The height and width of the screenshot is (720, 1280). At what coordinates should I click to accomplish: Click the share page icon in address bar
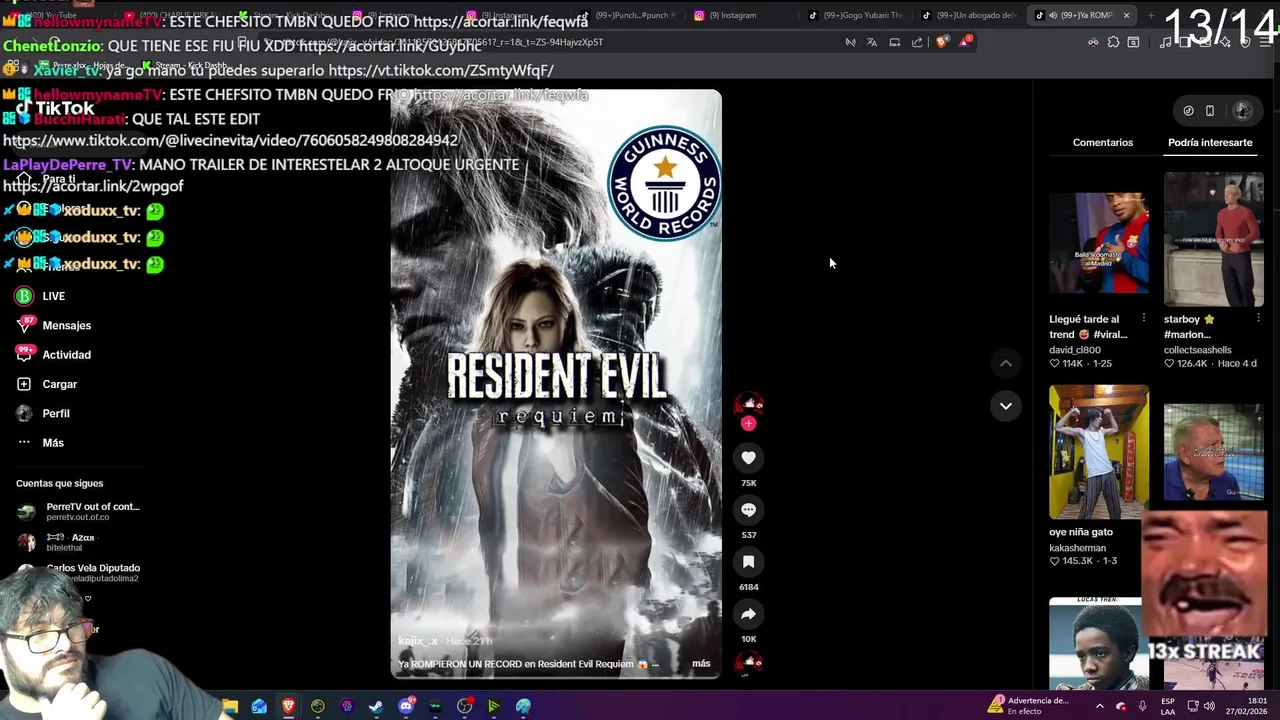tap(917, 42)
